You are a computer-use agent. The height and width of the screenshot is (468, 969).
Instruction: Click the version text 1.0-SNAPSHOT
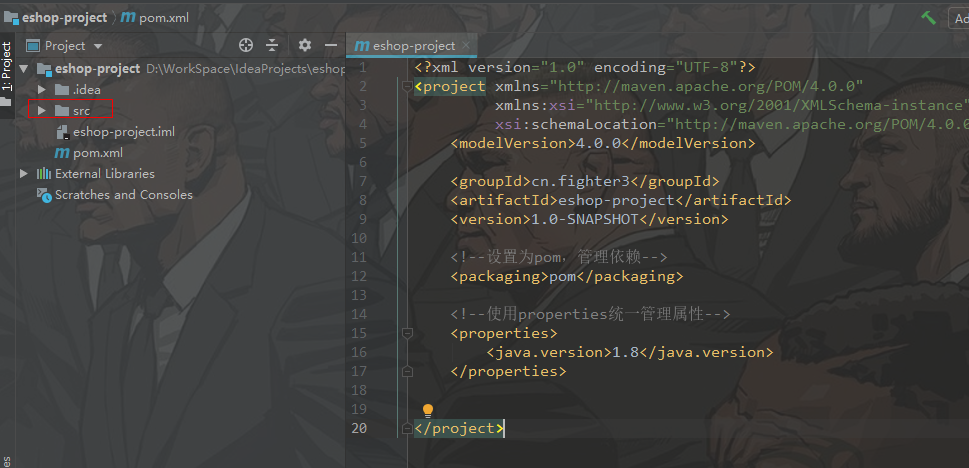coord(585,219)
